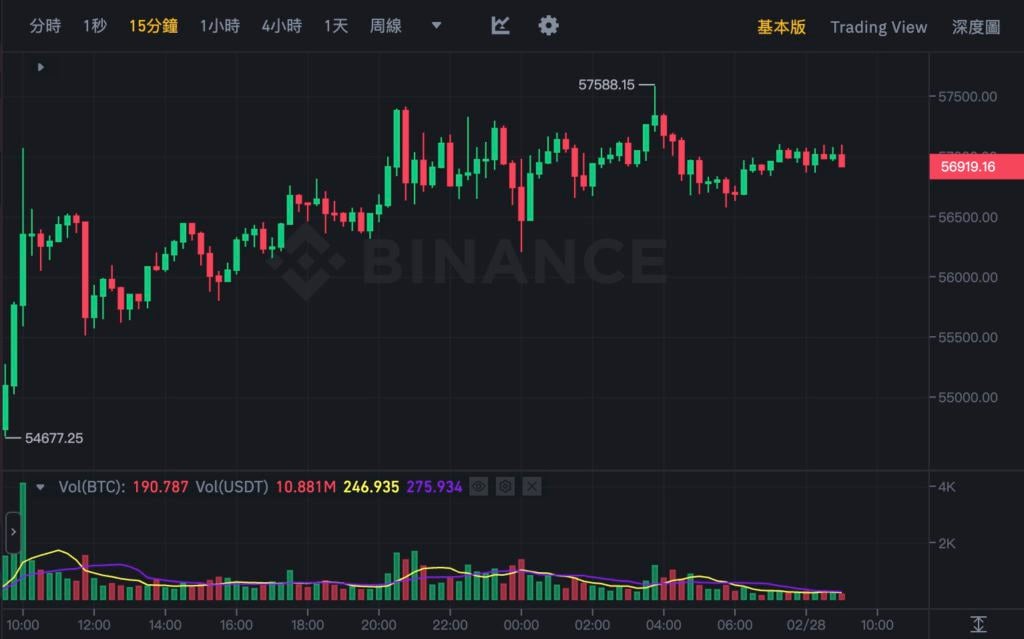The width and height of the screenshot is (1024, 639).
Task: Open volume indicator settings gear
Action: pos(505,487)
